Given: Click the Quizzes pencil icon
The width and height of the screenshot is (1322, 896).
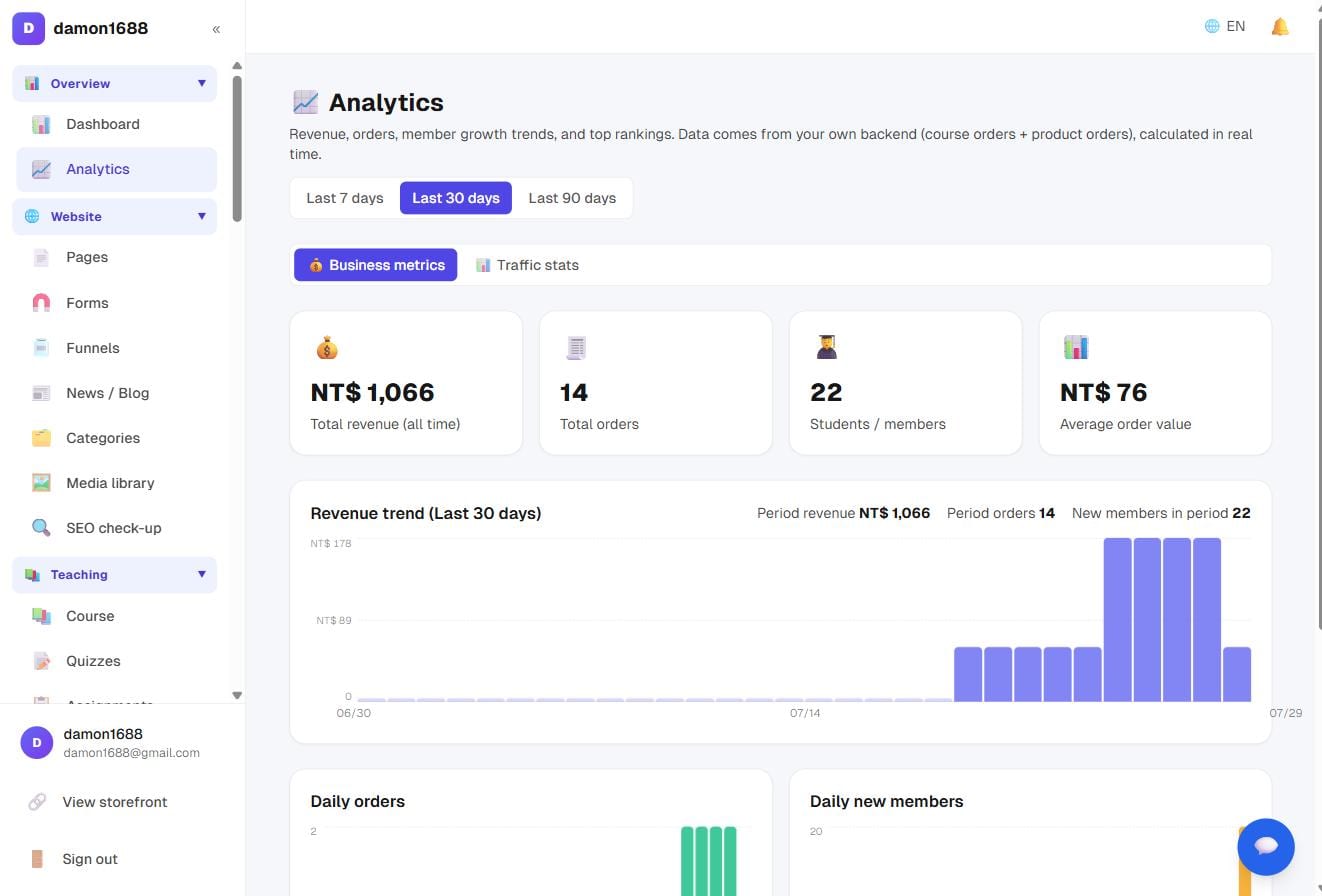Looking at the screenshot, I should (x=41, y=661).
